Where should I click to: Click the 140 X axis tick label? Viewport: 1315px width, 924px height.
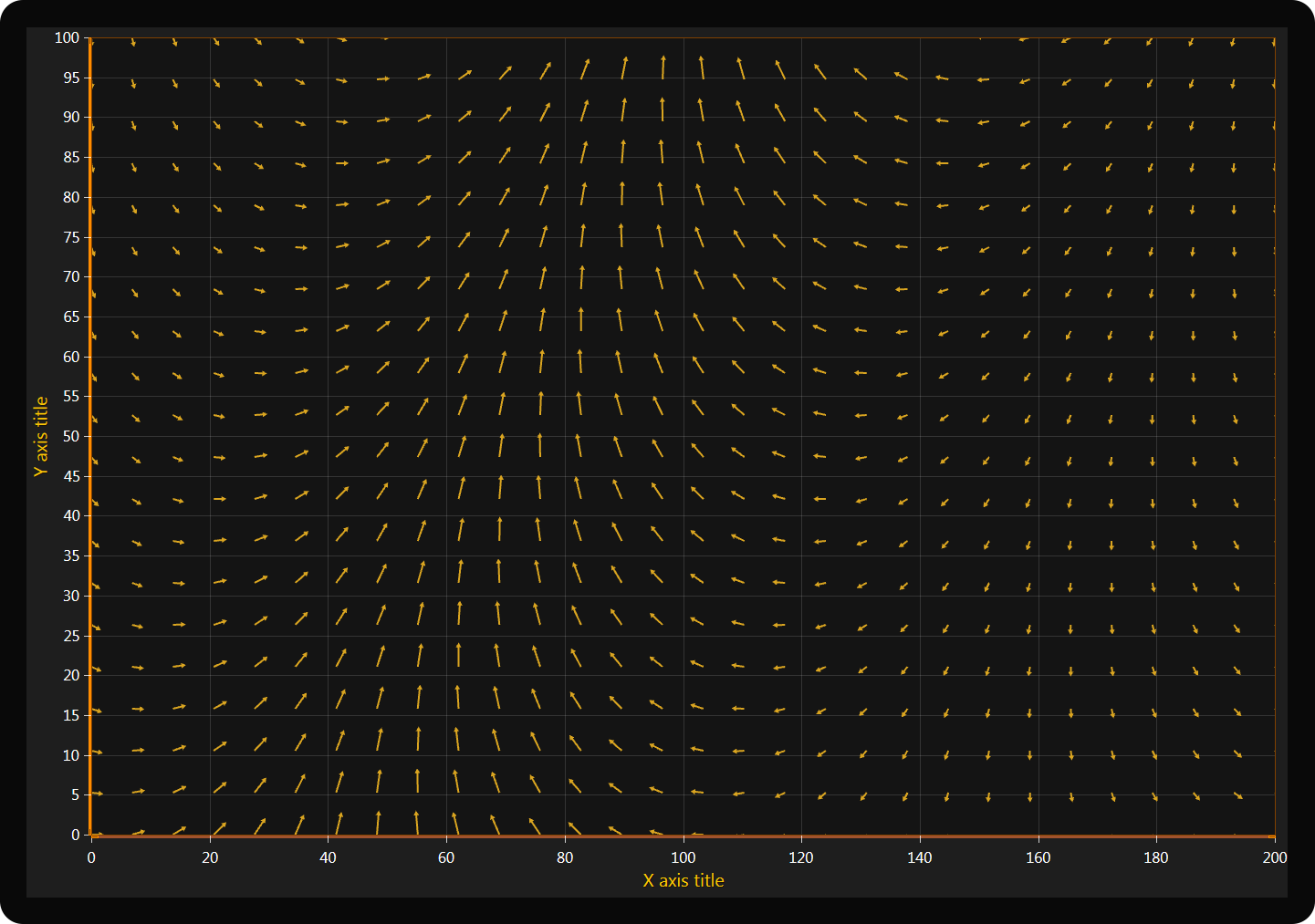click(919, 857)
